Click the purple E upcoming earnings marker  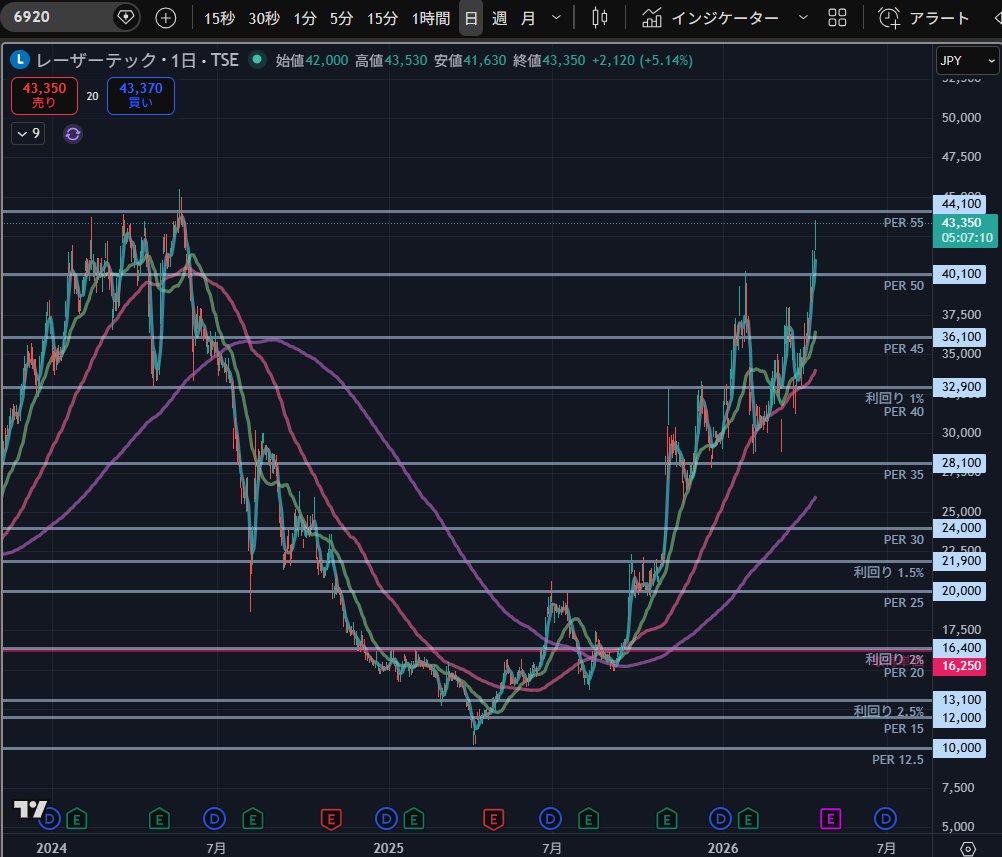pos(830,819)
